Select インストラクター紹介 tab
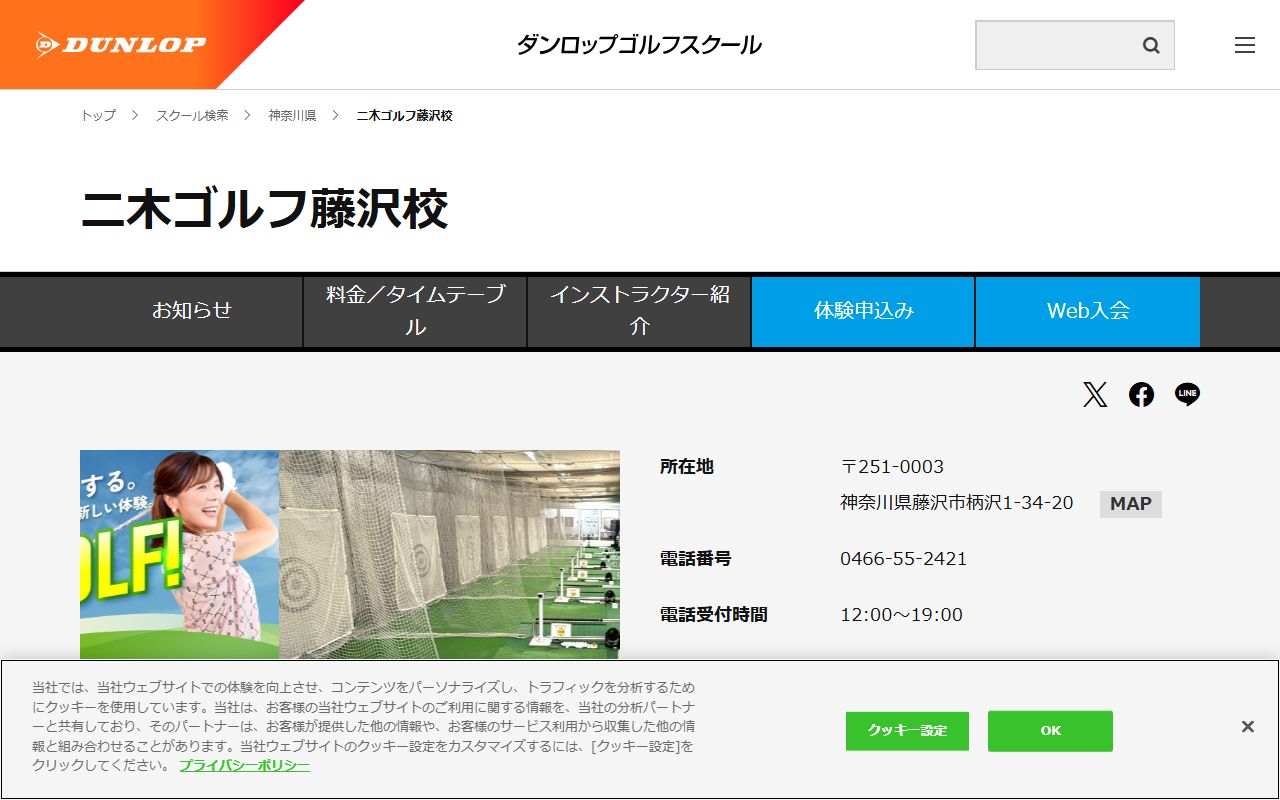Image resolution: width=1280 pixels, height=800 pixels. pos(639,311)
